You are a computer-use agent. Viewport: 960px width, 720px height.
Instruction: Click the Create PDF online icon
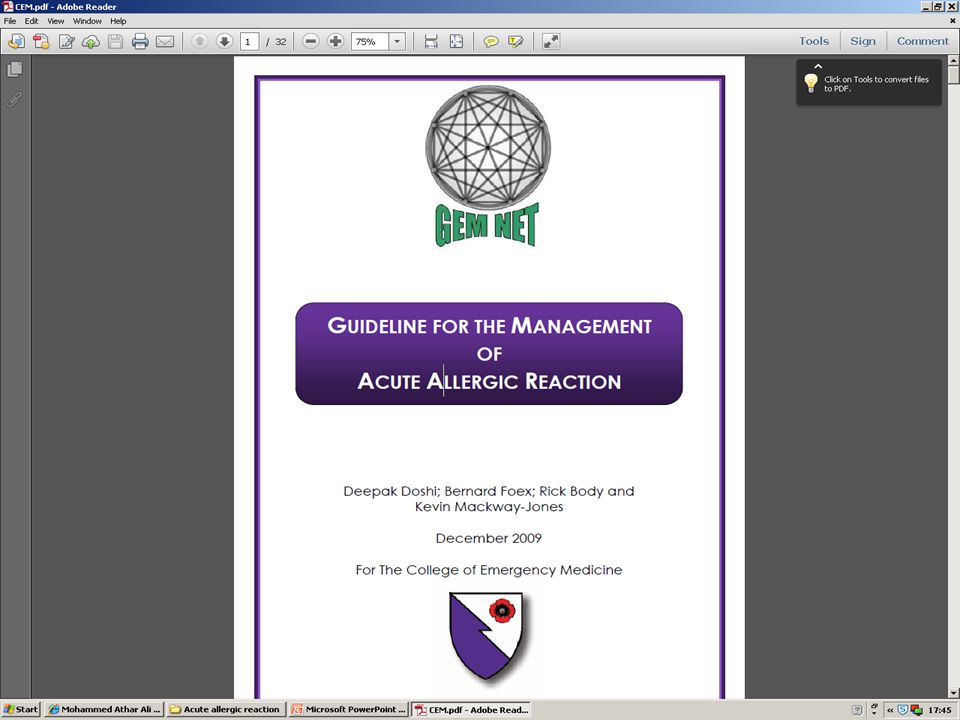(41, 42)
